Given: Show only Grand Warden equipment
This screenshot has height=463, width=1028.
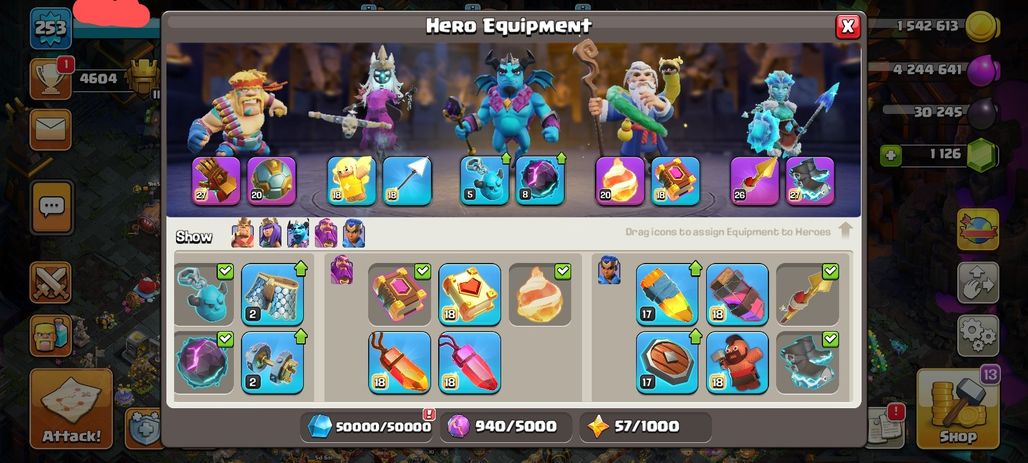Looking at the screenshot, I should click(x=326, y=233).
